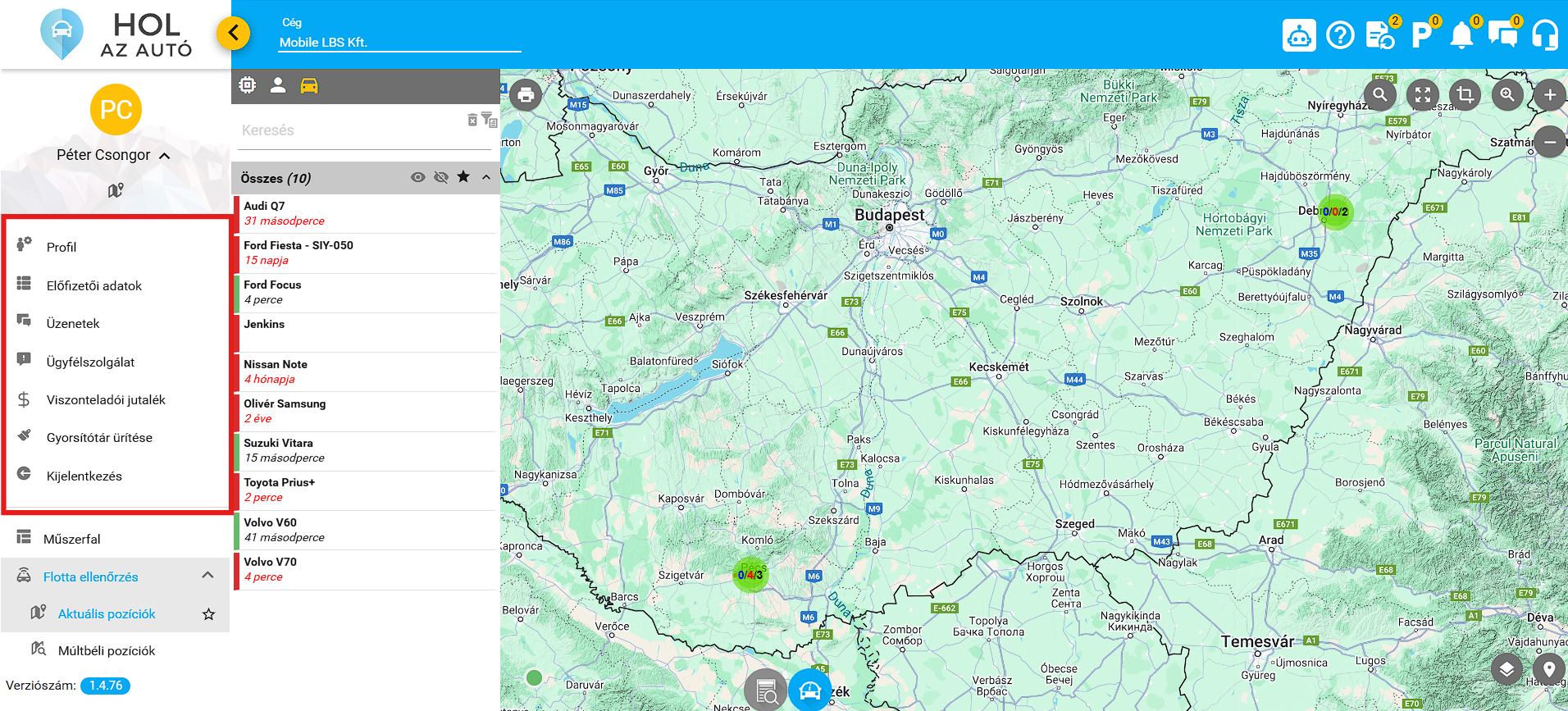Hide all vehicles with crossed-eye icon
The width and height of the screenshot is (1568, 711).
[x=440, y=177]
